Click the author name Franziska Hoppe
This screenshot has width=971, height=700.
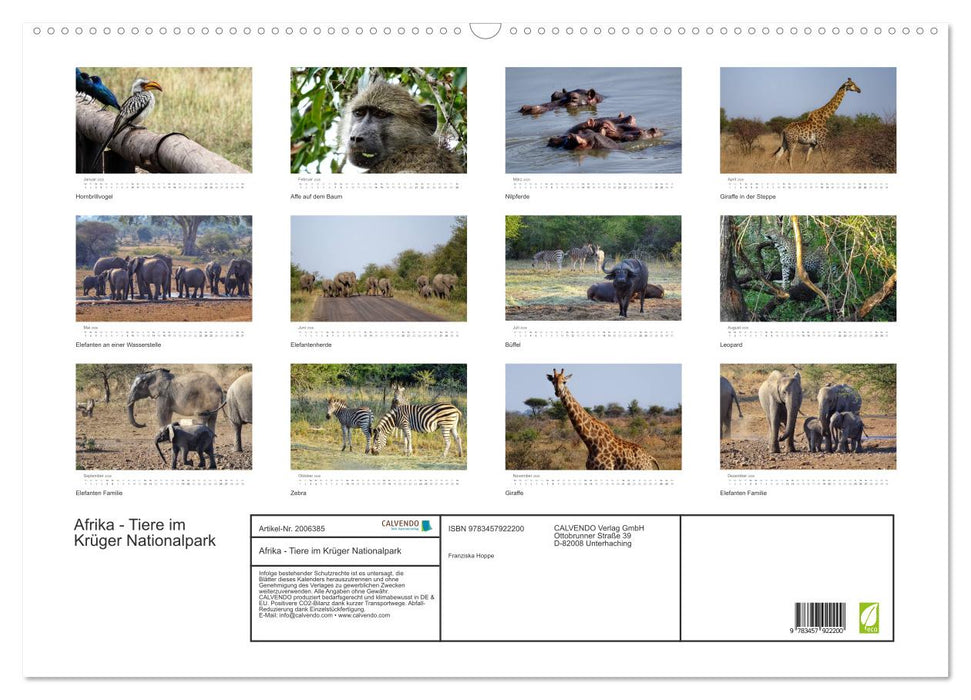(471, 553)
